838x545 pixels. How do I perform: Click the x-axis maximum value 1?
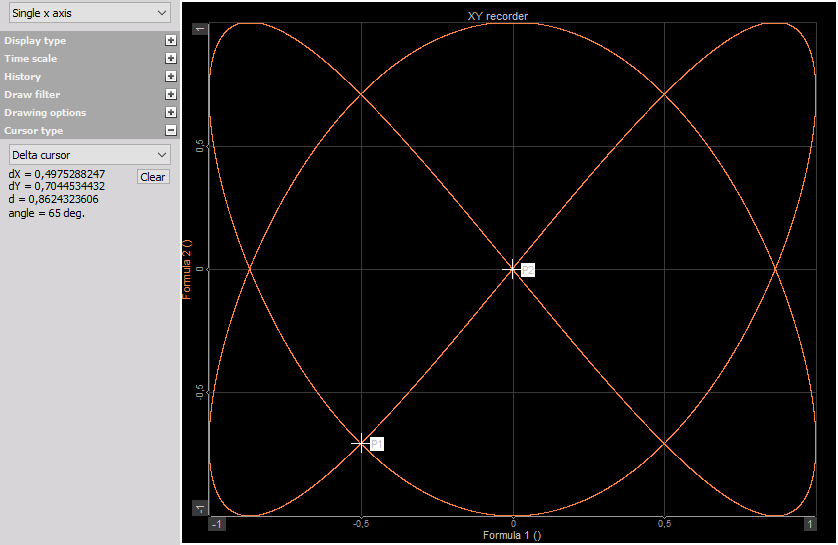point(810,524)
